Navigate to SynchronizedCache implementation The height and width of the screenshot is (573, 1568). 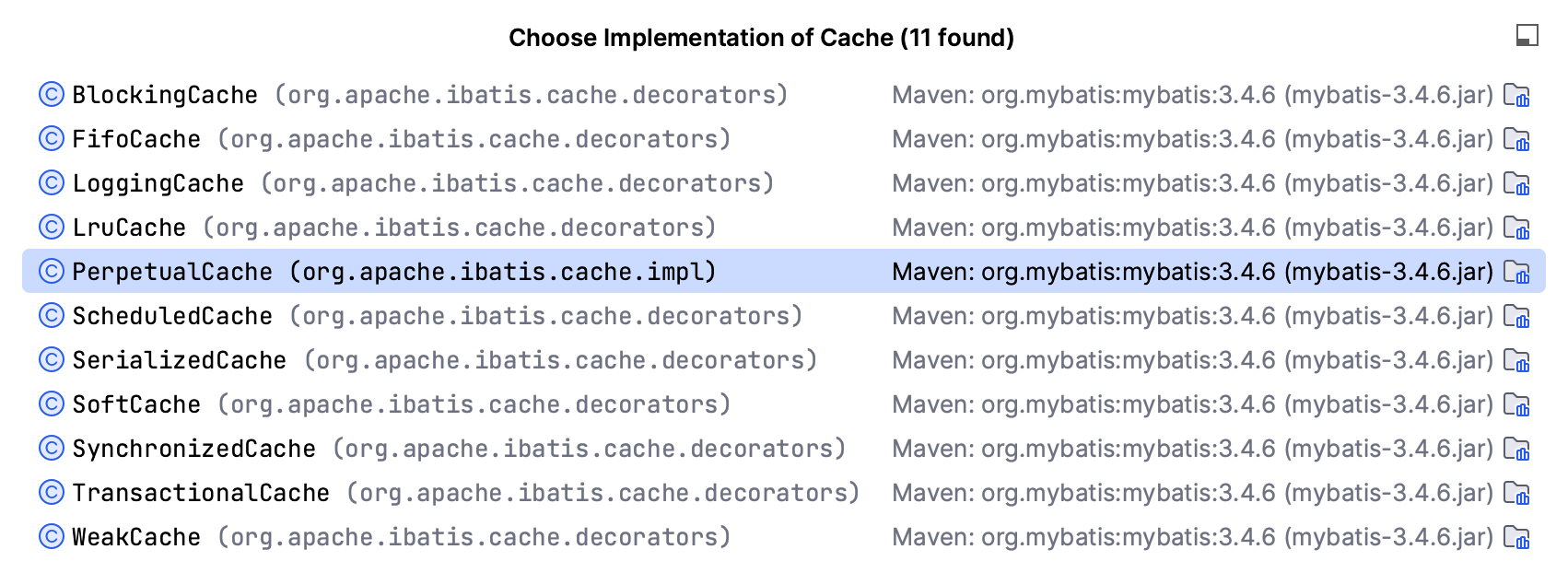pos(193,450)
